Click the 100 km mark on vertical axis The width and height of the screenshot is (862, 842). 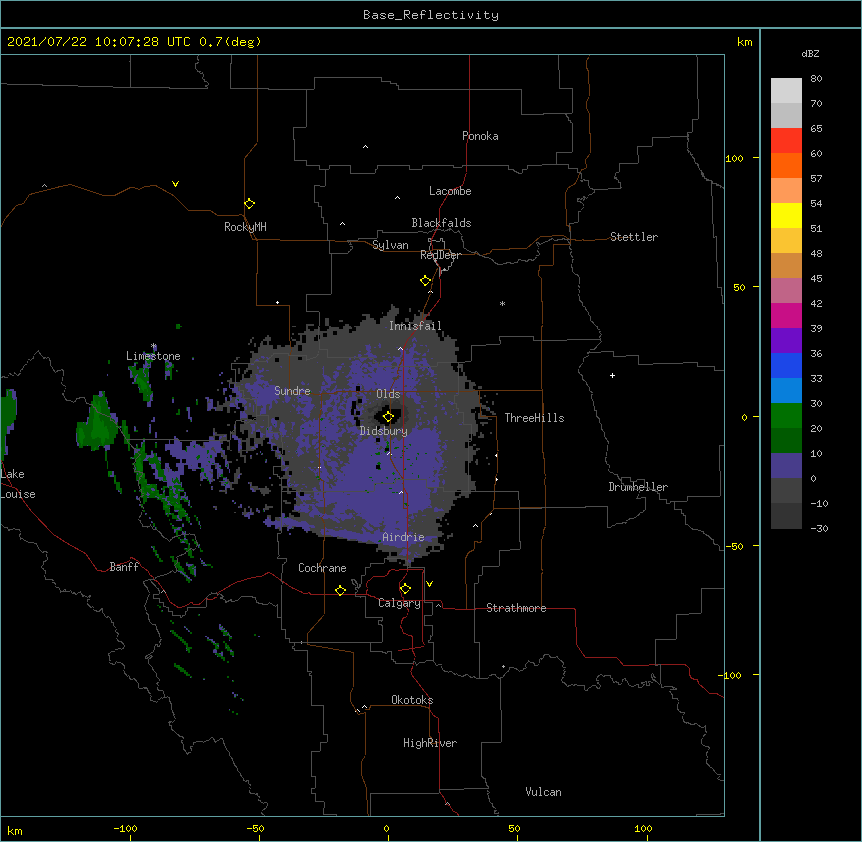click(734, 159)
